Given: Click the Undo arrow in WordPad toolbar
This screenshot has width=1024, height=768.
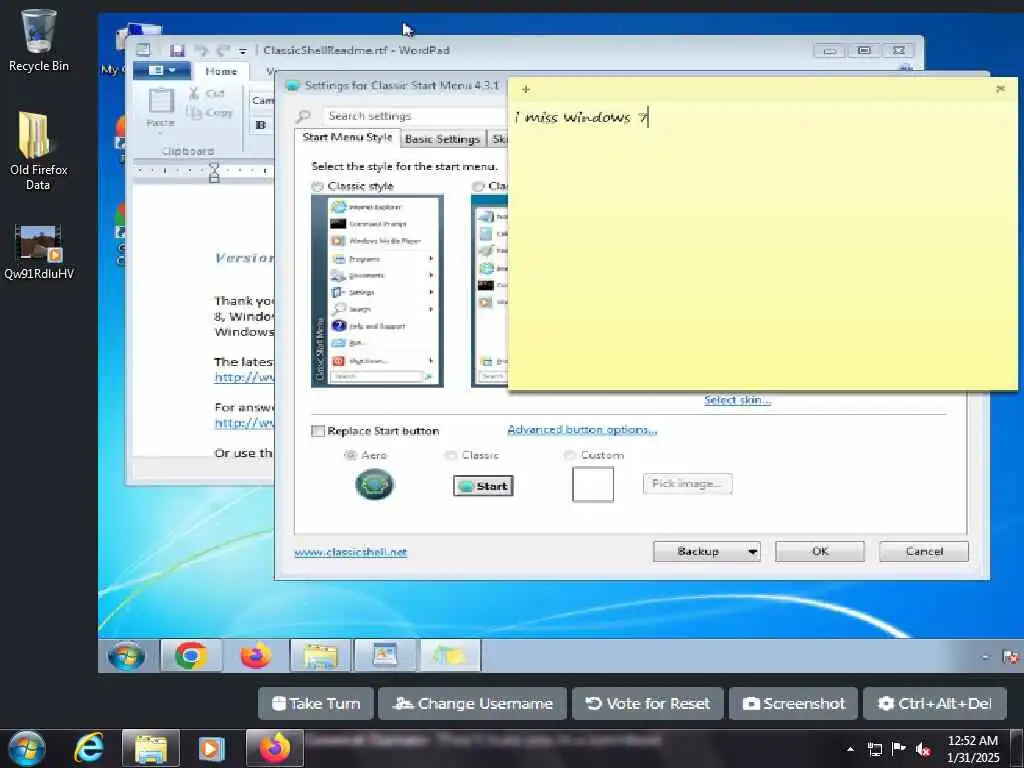Looking at the screenshot, I should (x=201, y=50).
